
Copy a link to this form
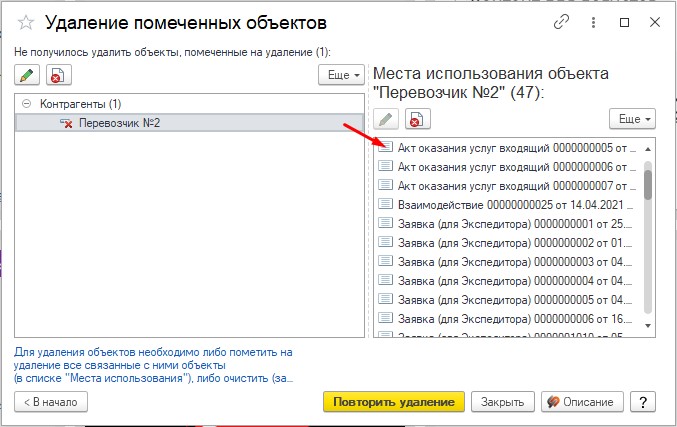coord(561,22)
